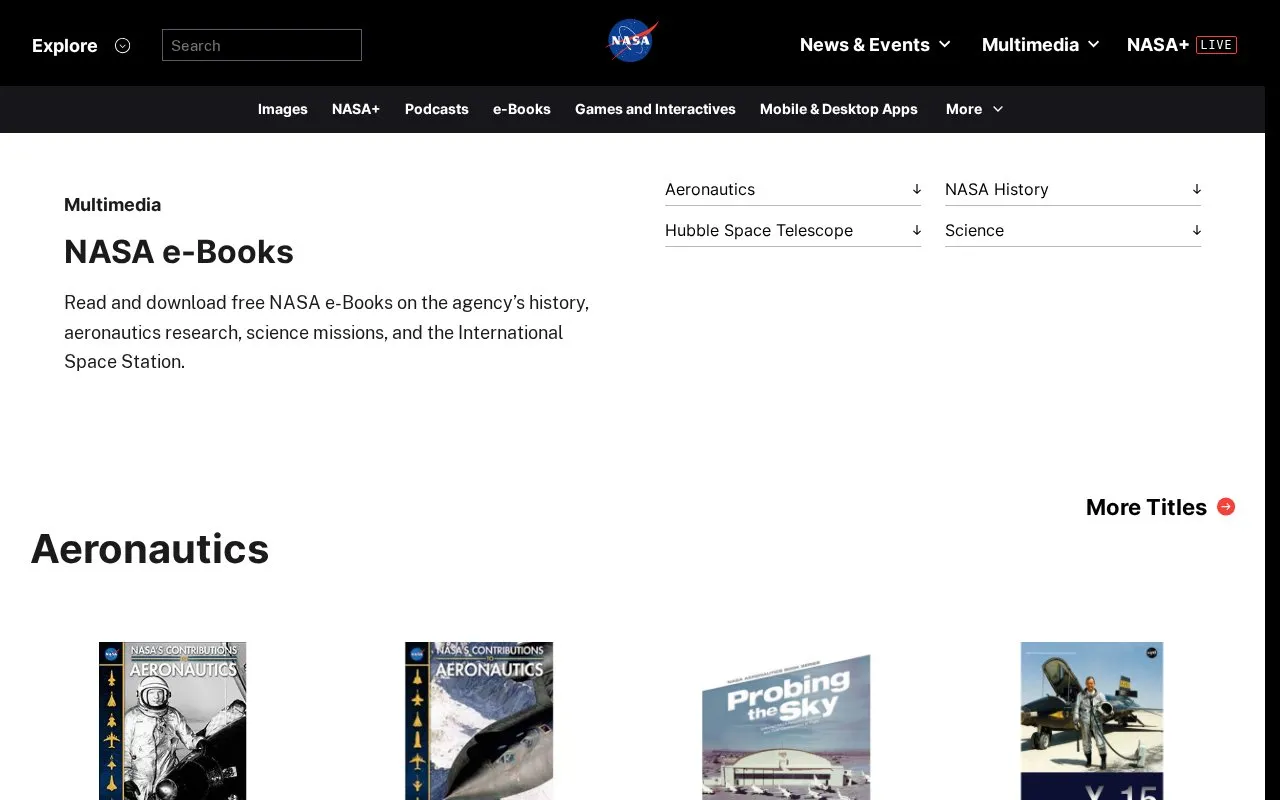Screen dimensions: 1280x800
Task: Jump to Hubble Space Telescope section link
Action: click(x=793, y=230)
